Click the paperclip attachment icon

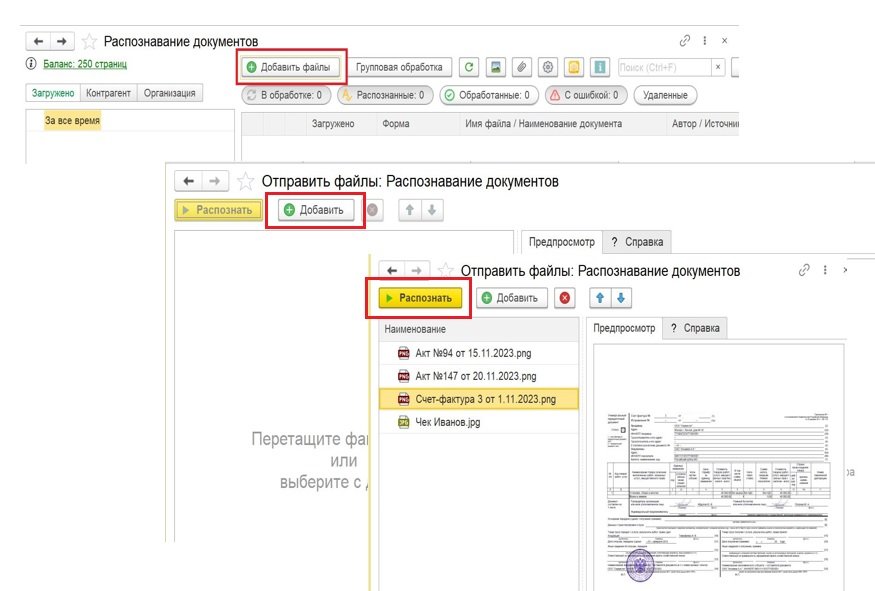[x=521, y=68]
